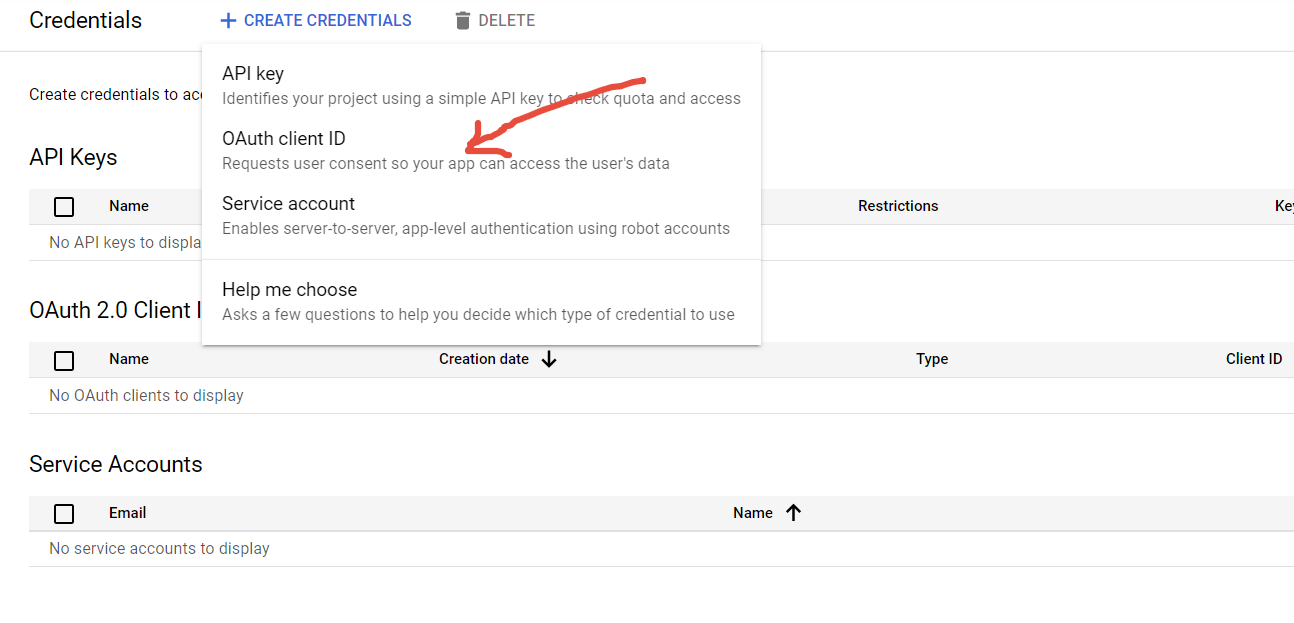
Task: Toggle the Service Accounts select-all checkbox
Action: point(64,514)
